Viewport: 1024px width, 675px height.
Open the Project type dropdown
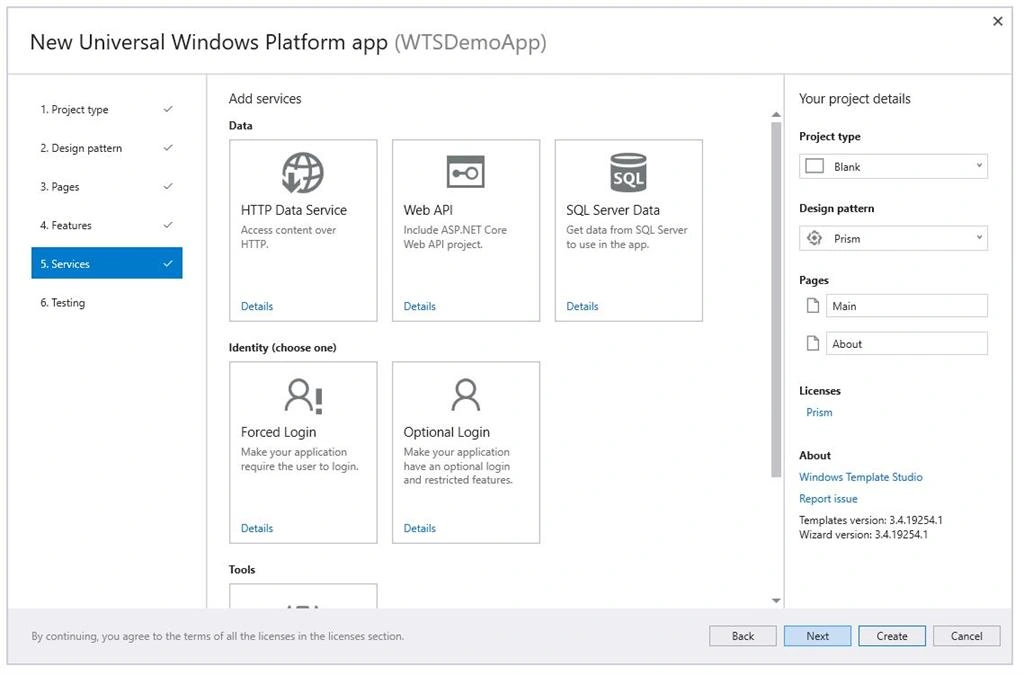[x=893, y=166]
